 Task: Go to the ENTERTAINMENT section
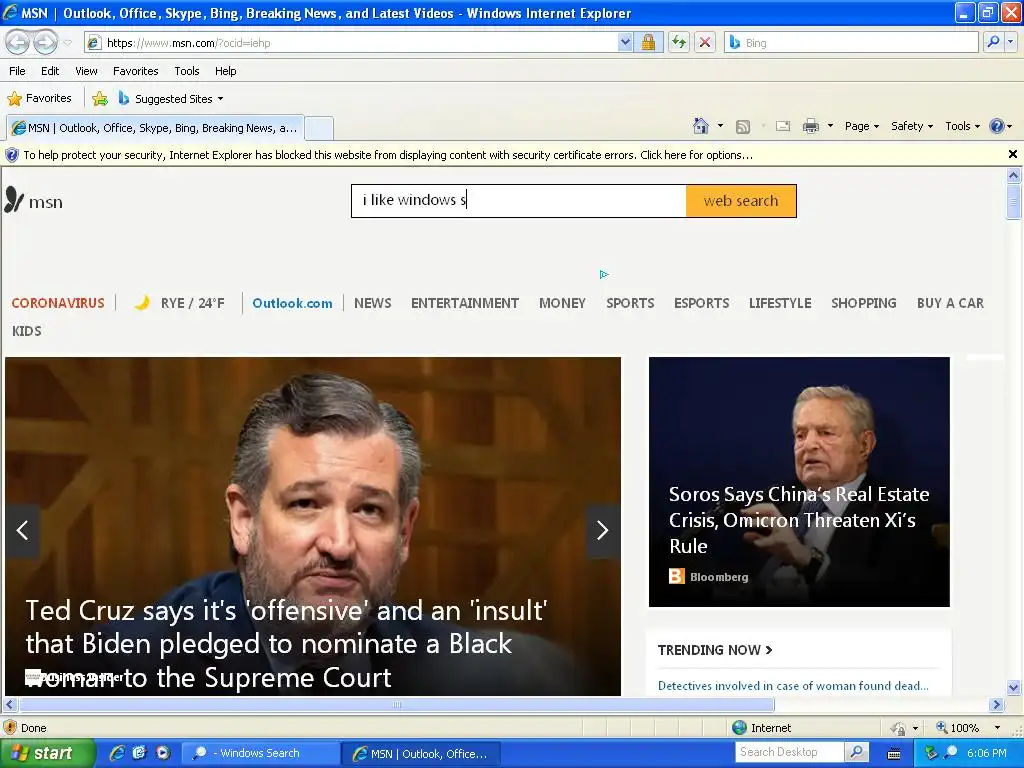(465, 303)
